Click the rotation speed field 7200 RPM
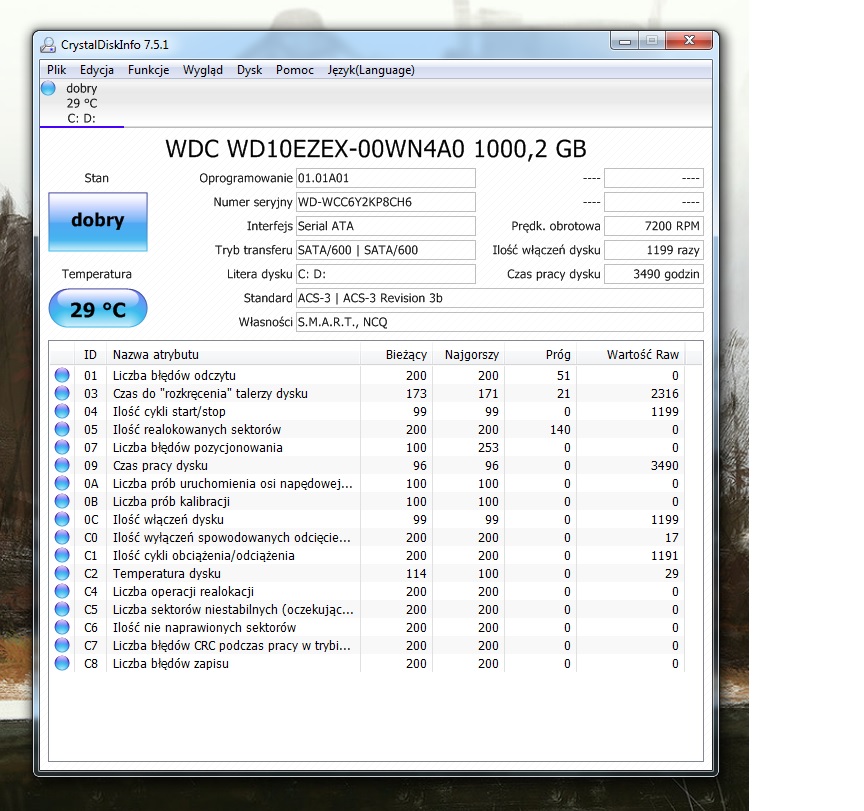The height and width of the screenshot is (811, 864). 654,226
